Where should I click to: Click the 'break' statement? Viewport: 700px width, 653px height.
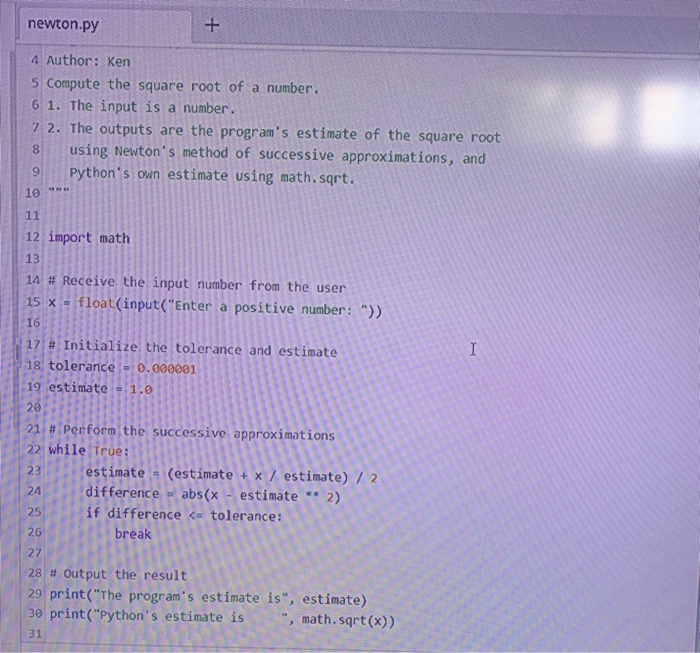[133, 534]
